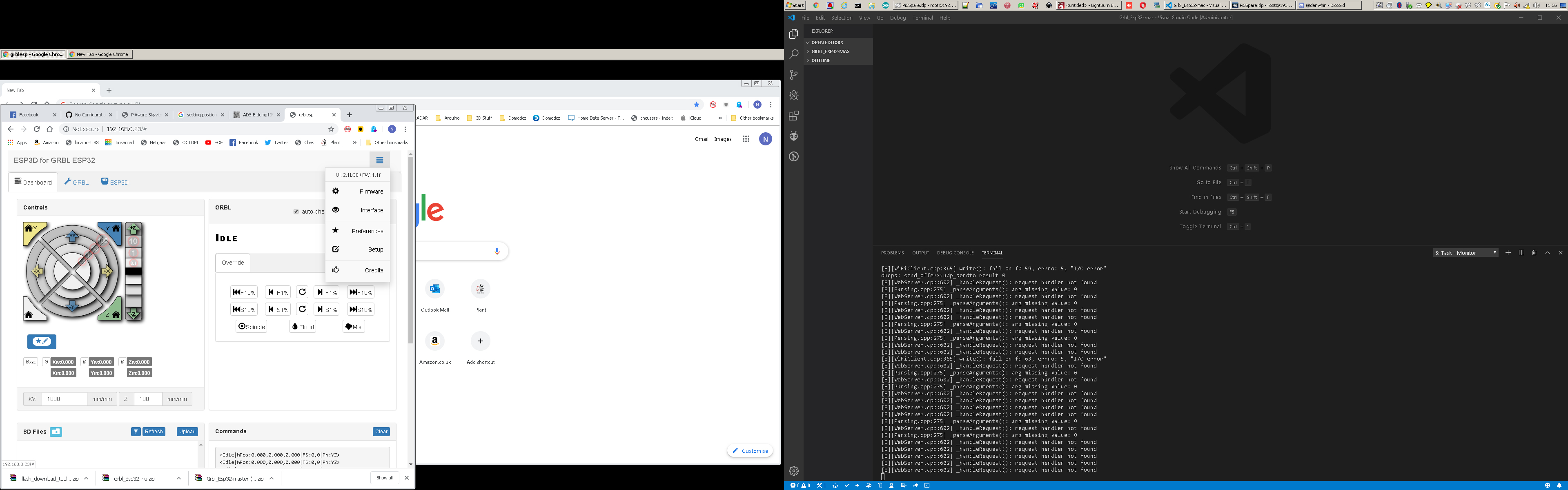Viewport: 1568px width, 490px height.
Task: Choose Firmware from the ESP3D menu
Action: [358, 191]
